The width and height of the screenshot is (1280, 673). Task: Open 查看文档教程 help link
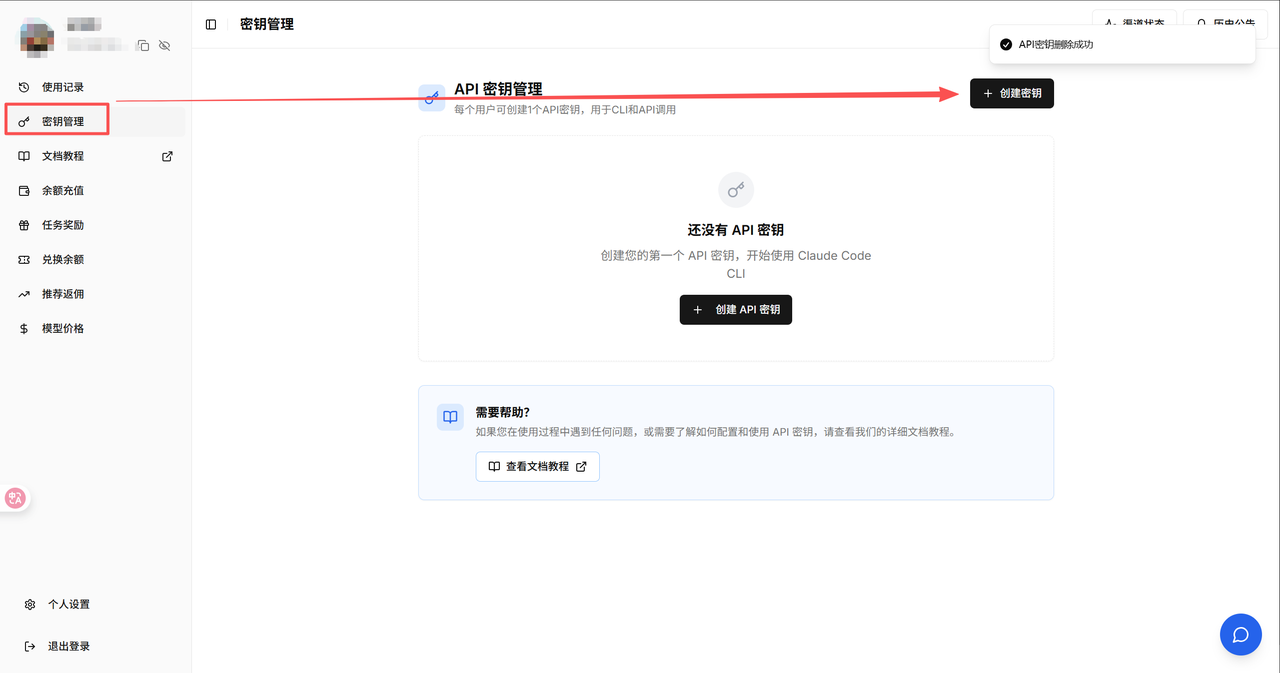coord(537,467)
